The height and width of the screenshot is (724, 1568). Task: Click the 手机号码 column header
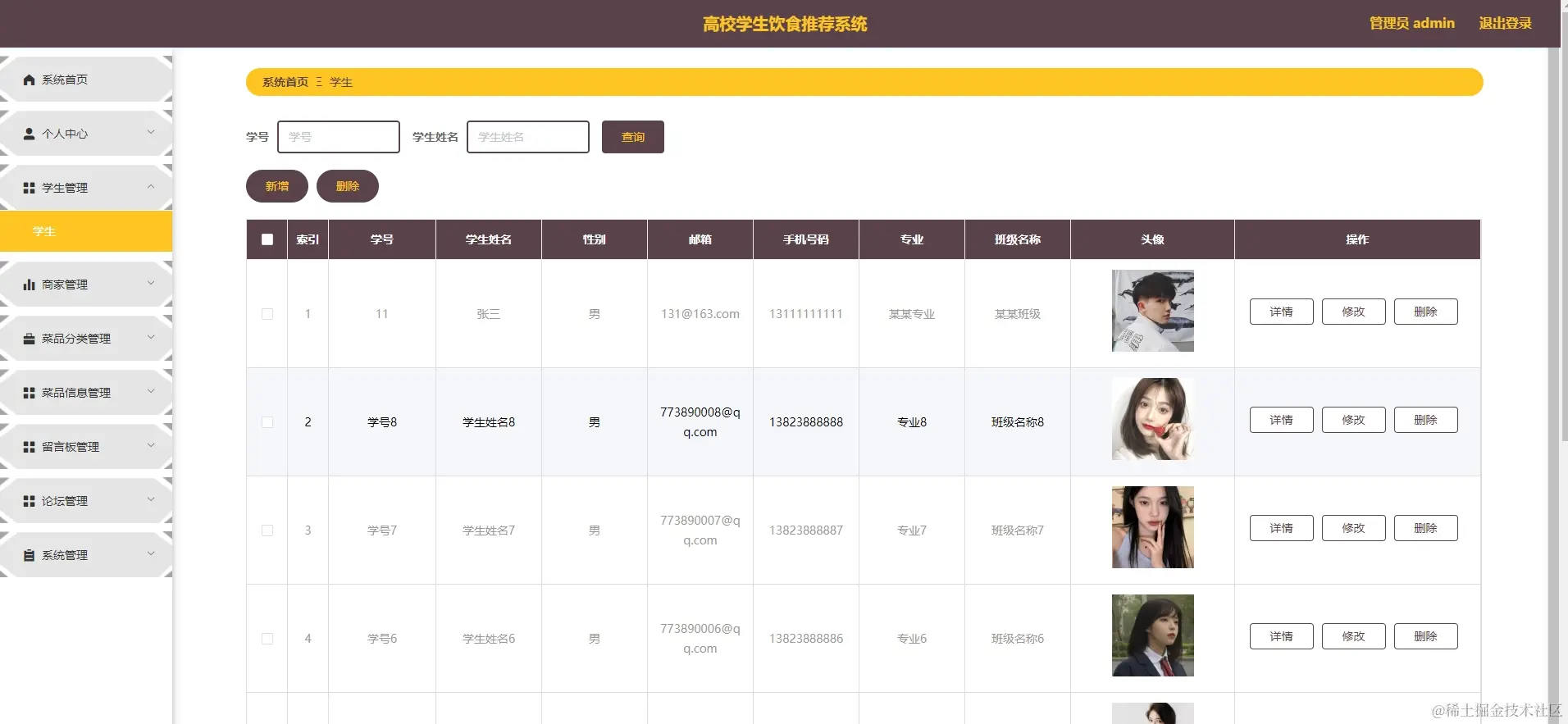[x=806, y=239]
